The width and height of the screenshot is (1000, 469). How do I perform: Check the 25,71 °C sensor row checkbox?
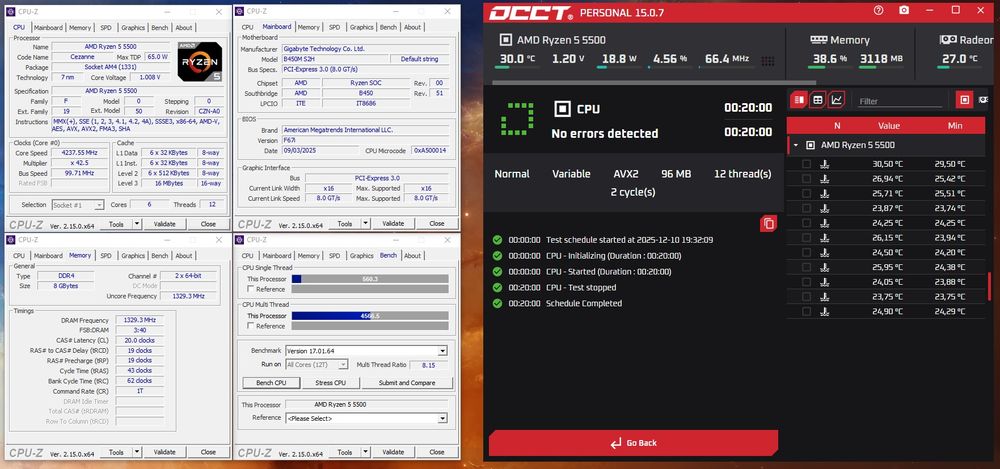click(806, 193)
